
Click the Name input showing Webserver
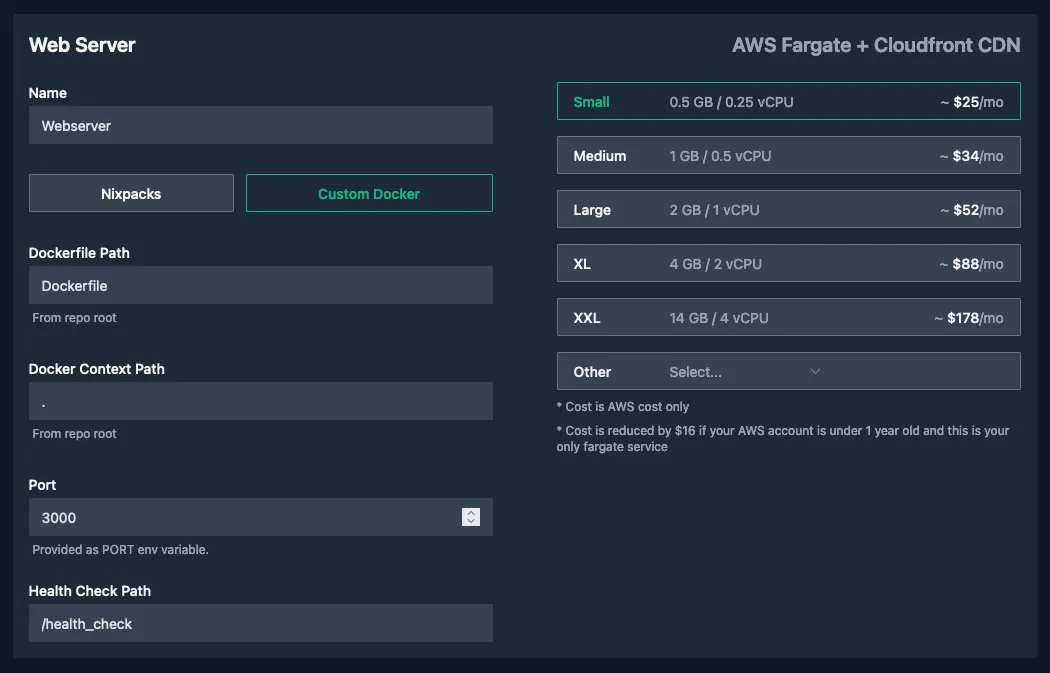[x=260, y=125]
